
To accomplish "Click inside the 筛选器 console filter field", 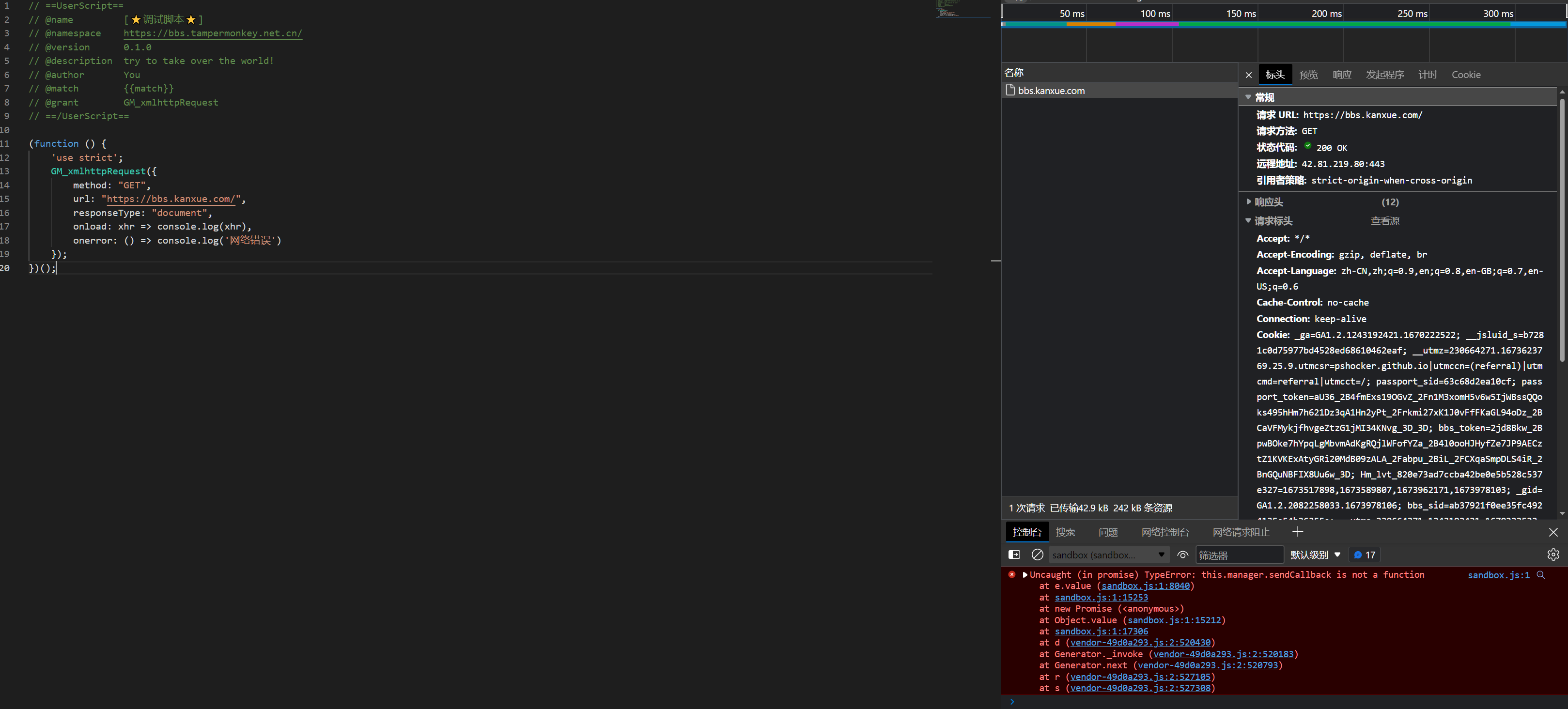I will pos(1240,555).
